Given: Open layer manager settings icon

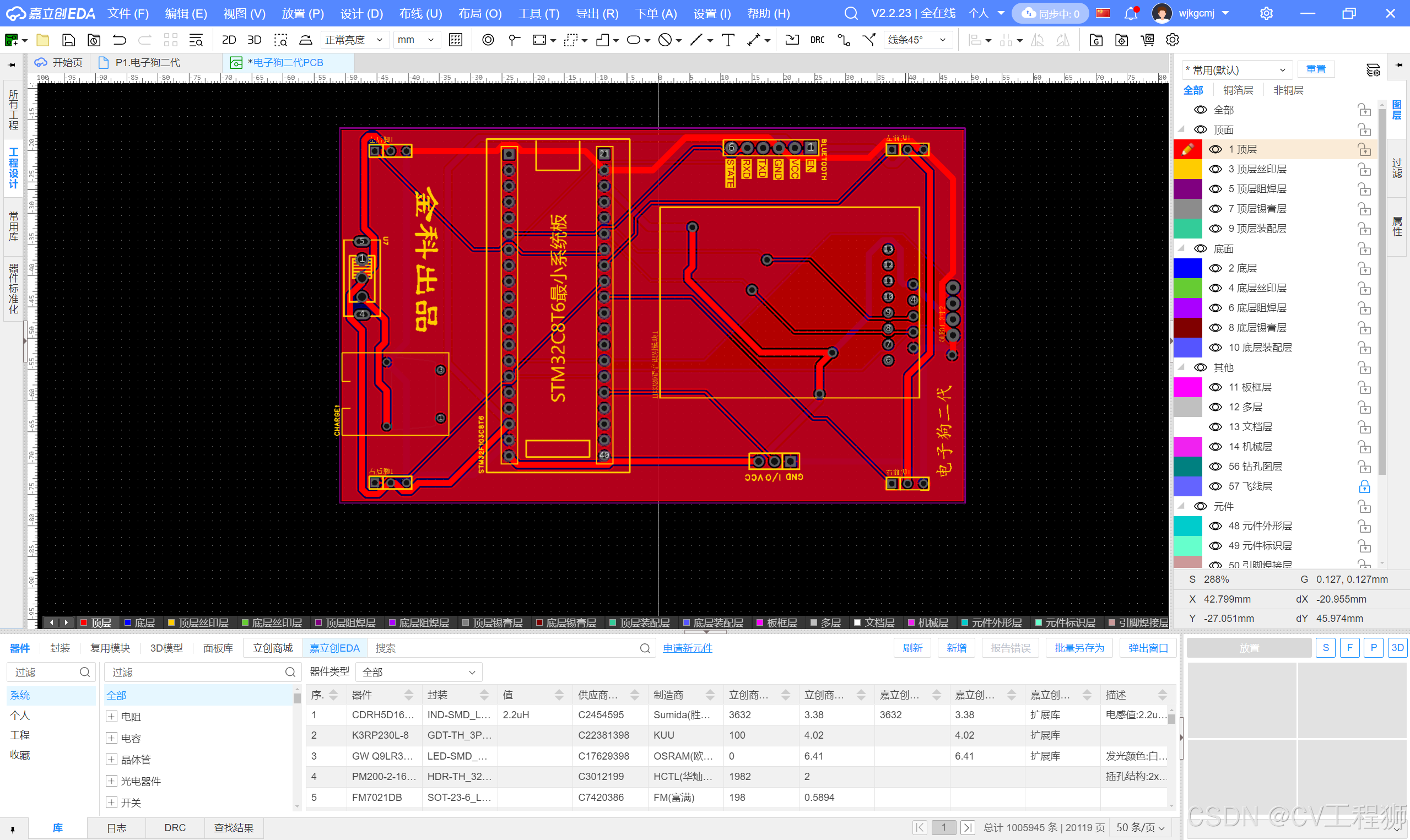Looking at the screenshot, I should tap(1373, 70).
